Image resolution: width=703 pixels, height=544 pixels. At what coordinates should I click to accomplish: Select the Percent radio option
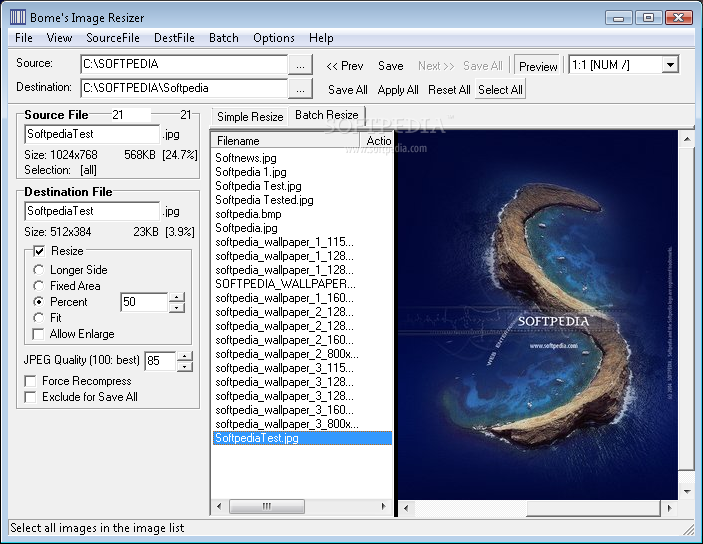point(39,301)
